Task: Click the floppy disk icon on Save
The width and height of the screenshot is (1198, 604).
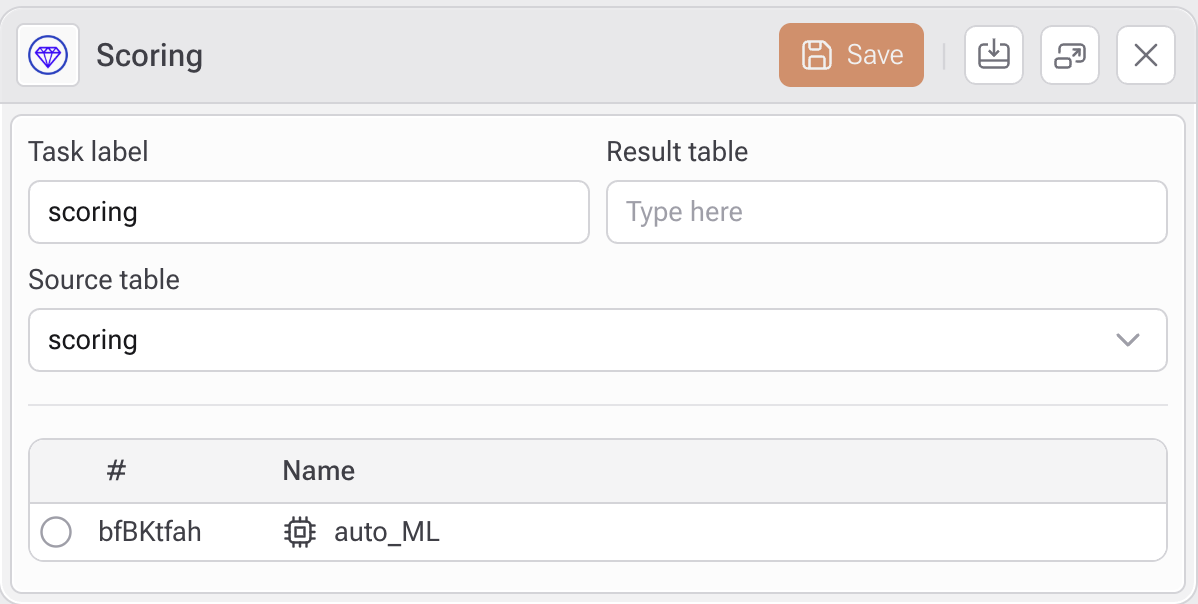Action: [817, 55]
